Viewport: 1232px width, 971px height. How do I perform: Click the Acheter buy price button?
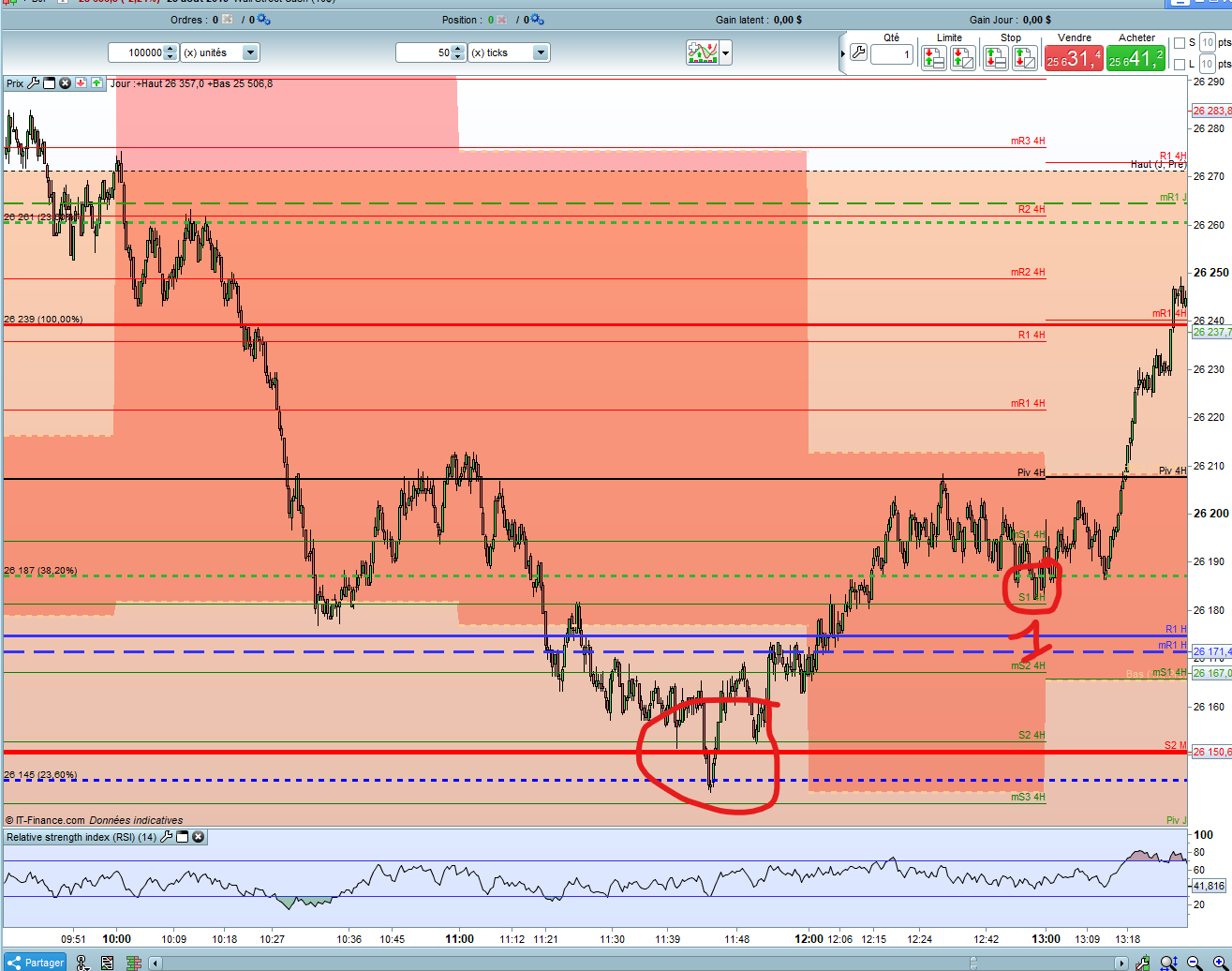1136,58
